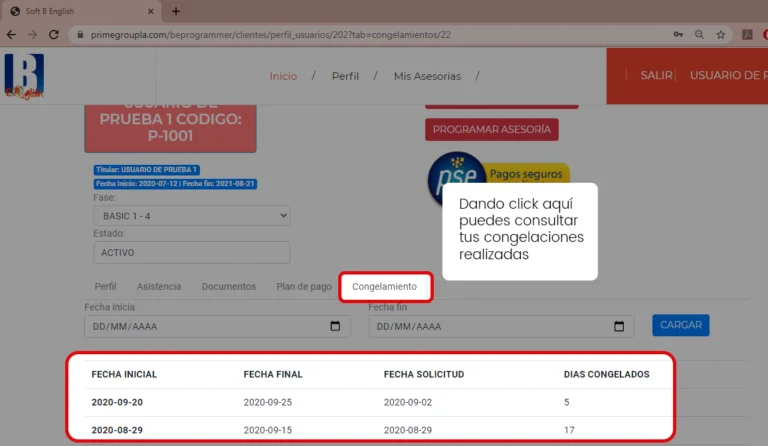The width and height of the screenshot is (768, 446).
Task: Select the Asistencia tab
Action: pos(159,287)
